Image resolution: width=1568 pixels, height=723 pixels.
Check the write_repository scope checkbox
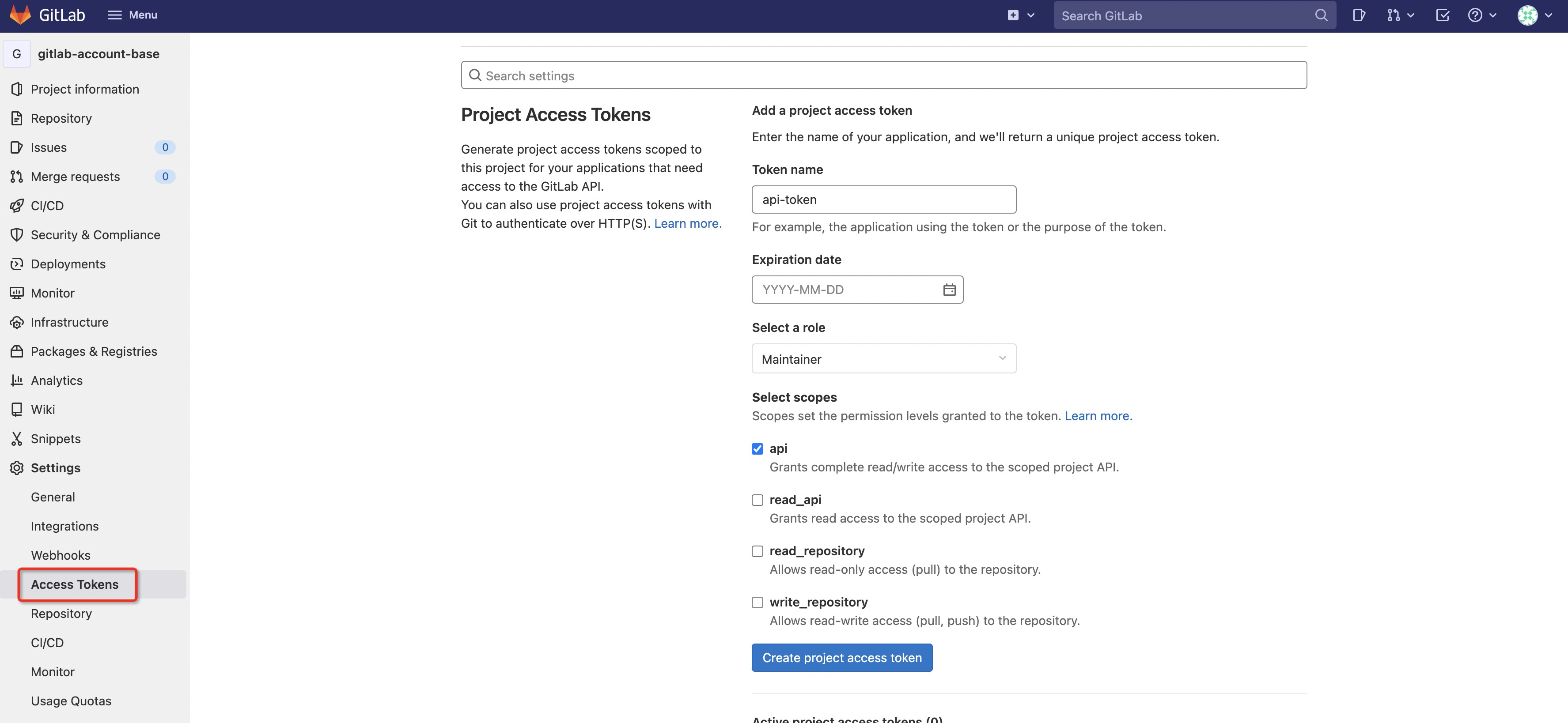click(x=757, y=602)
